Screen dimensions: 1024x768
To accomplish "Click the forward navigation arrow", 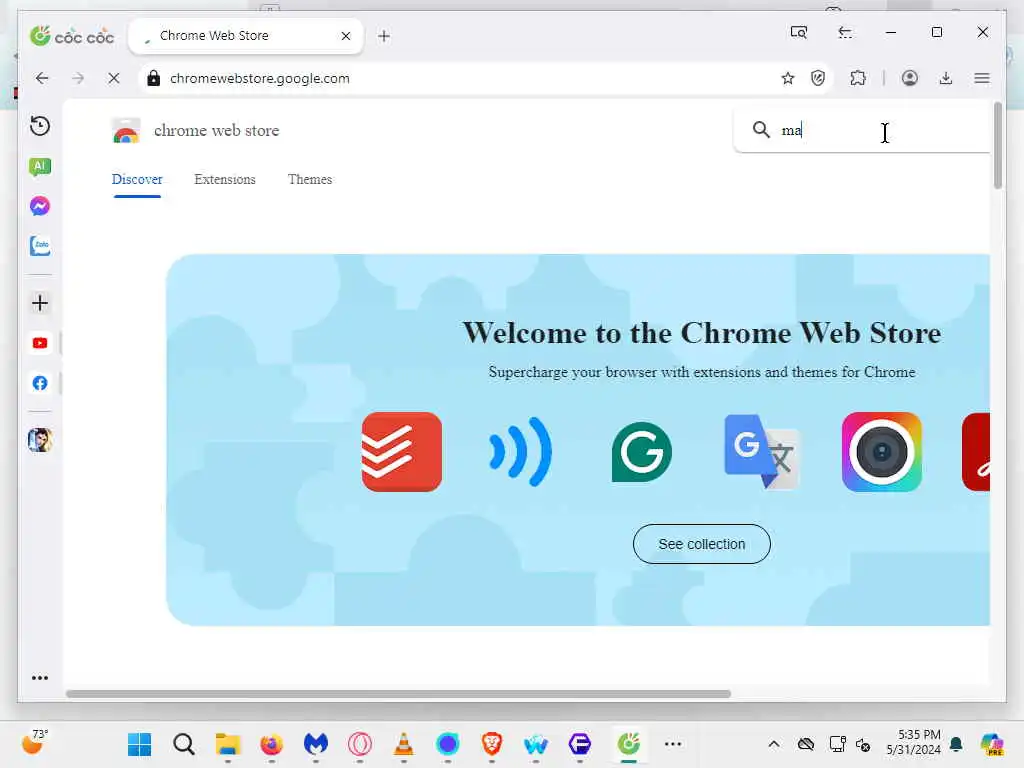I will pos(78,78).
